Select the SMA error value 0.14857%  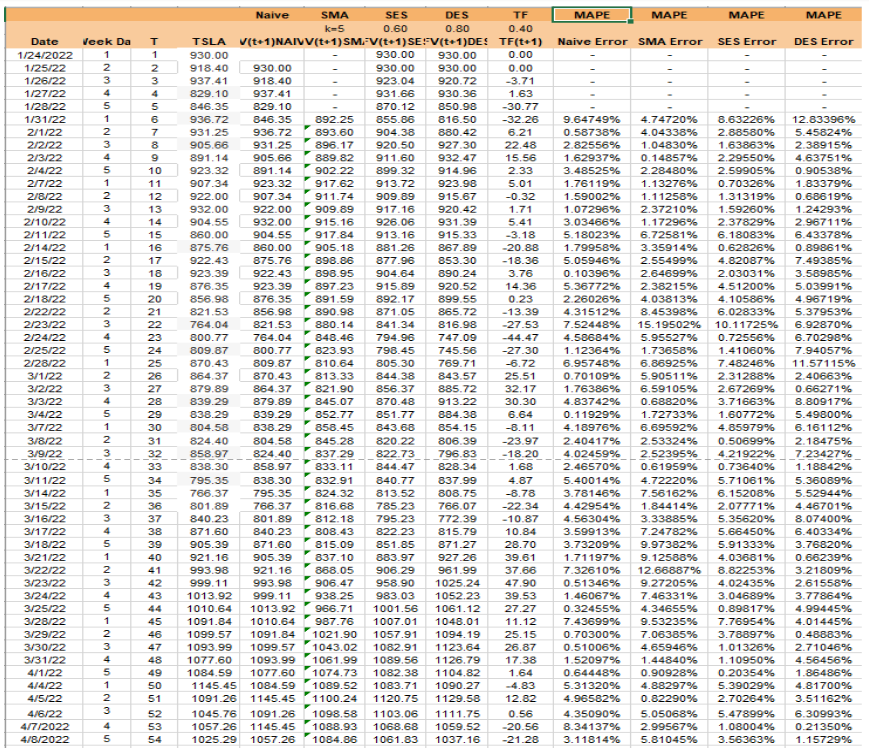click(x=669, y=158)
